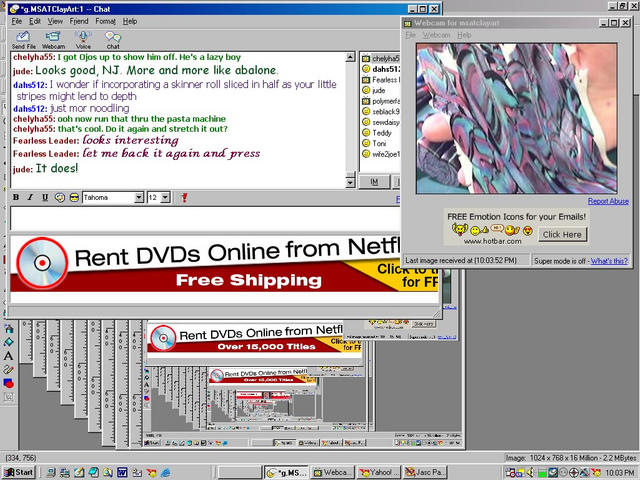Click the chat scrollbar down arrow

click(350, 182)
